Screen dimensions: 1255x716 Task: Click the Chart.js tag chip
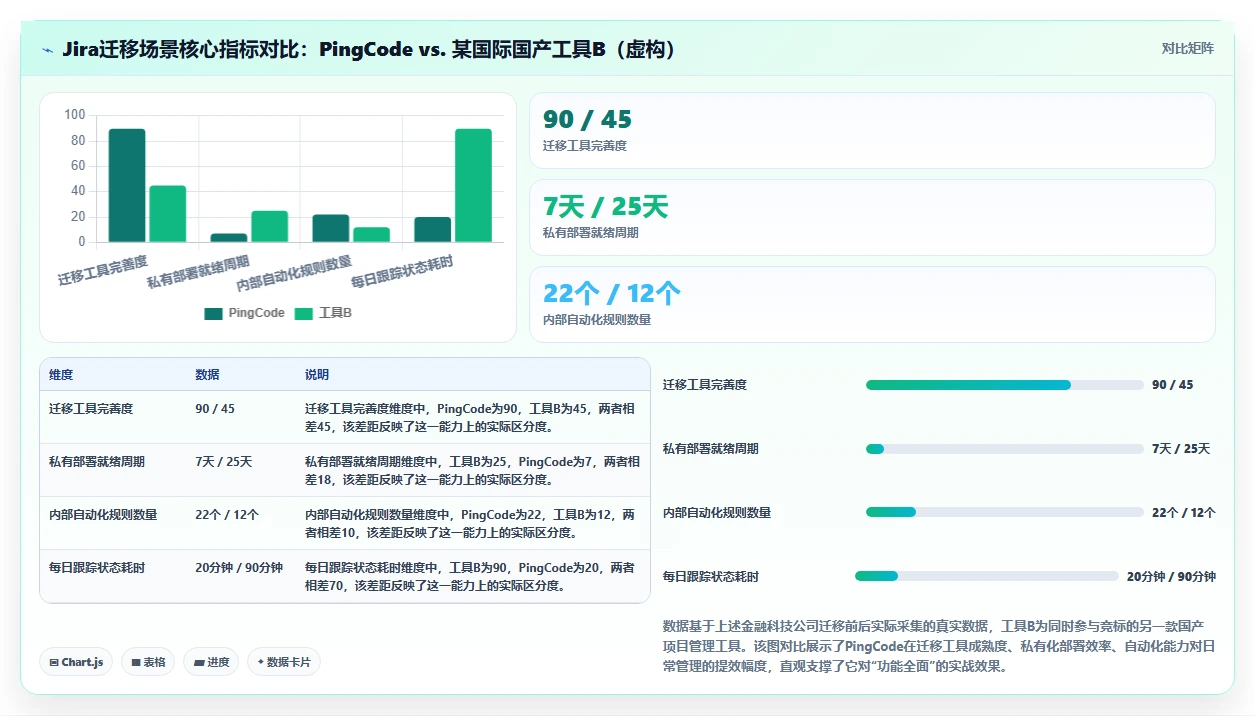[x=76, y=662]
